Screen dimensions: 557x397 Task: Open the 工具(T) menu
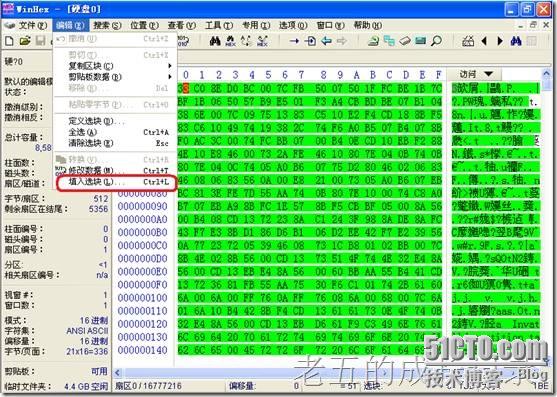(x=219, y=26)
